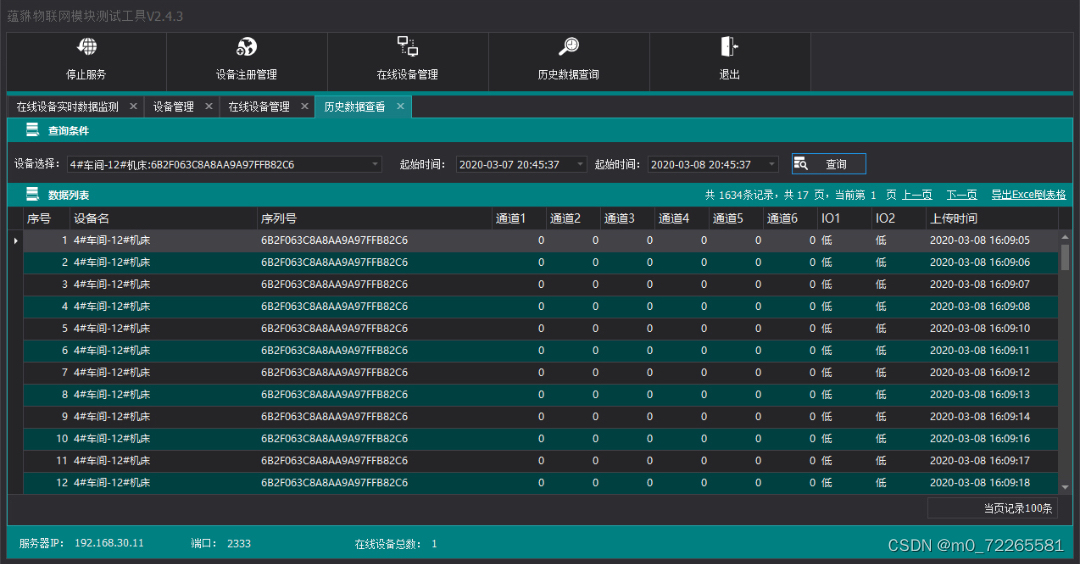Select row with timestamp 2020-03-08 16:09:13
This screenshot has width=1080, height=564.
(541, 395)
